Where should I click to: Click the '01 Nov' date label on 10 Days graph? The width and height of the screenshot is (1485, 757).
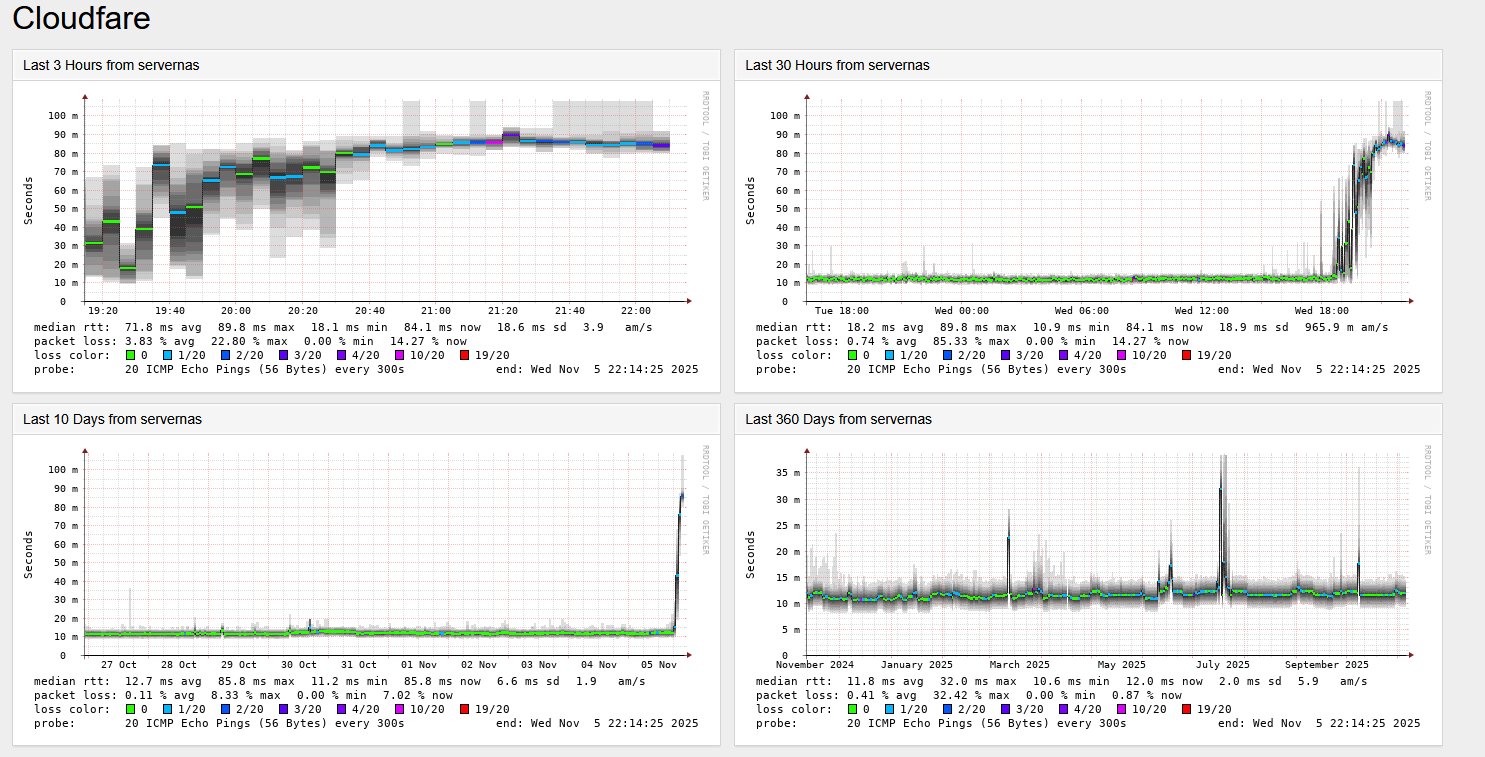pyautogui.click(x=418, y=665)
